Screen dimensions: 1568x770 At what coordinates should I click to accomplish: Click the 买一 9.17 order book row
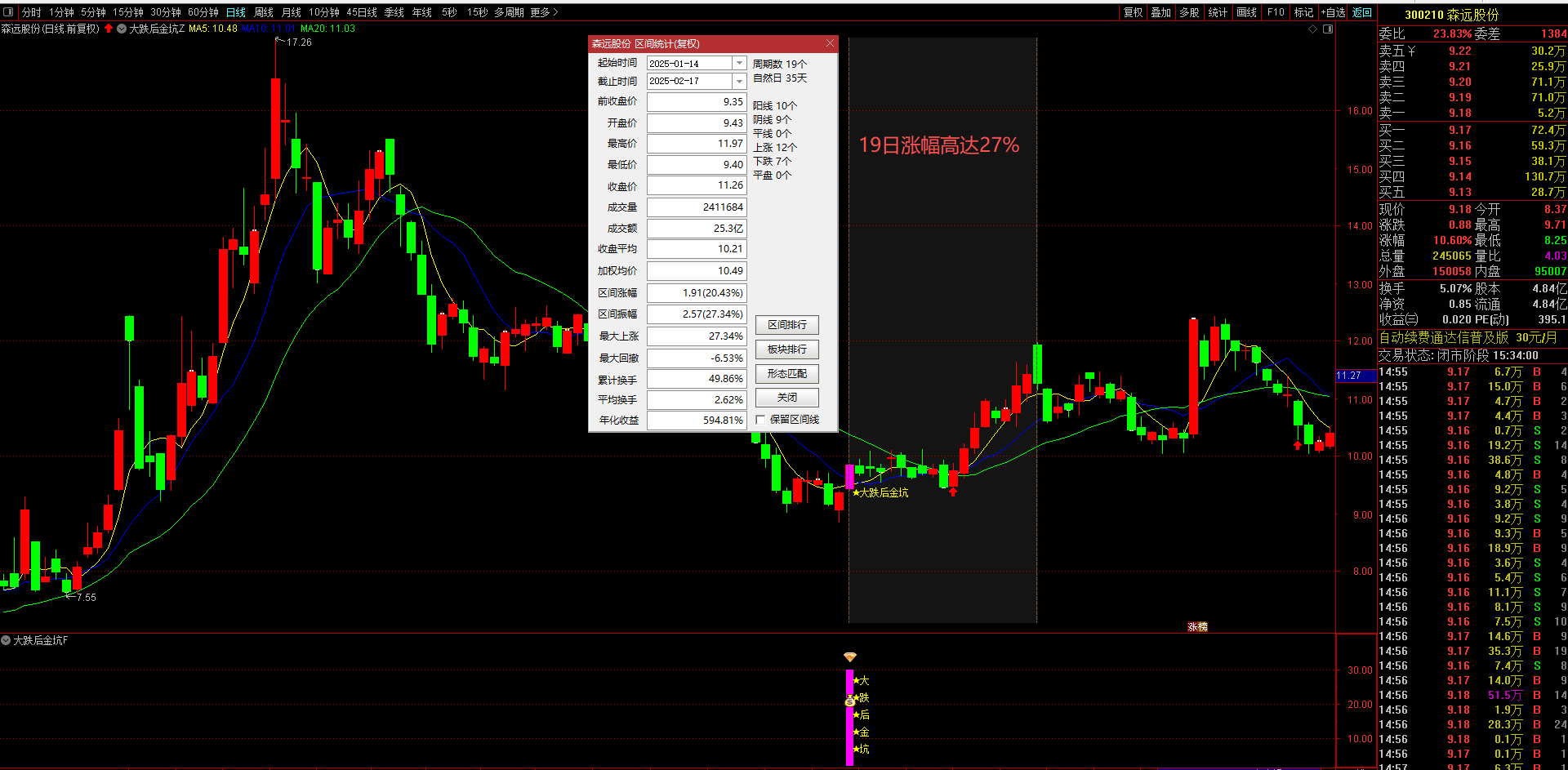point(1472,130)
